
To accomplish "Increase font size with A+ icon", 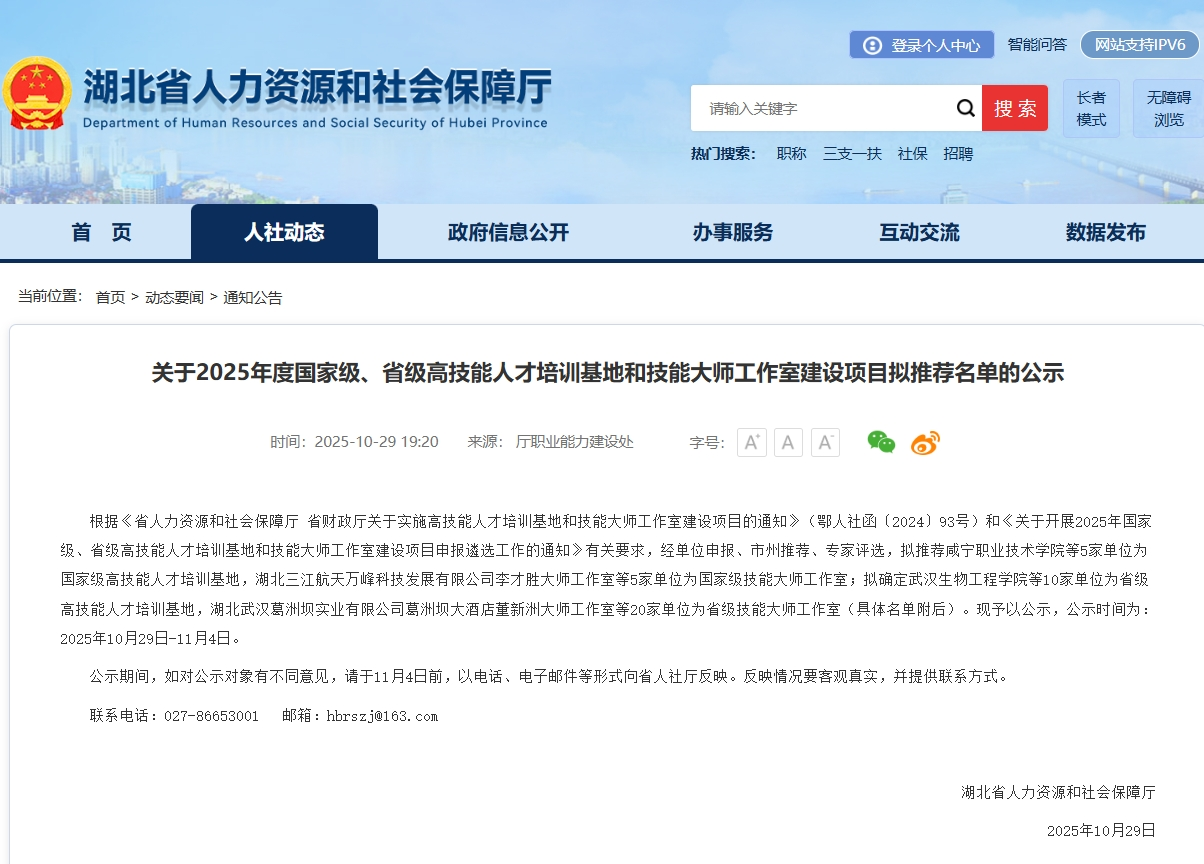I will point(751,442).
